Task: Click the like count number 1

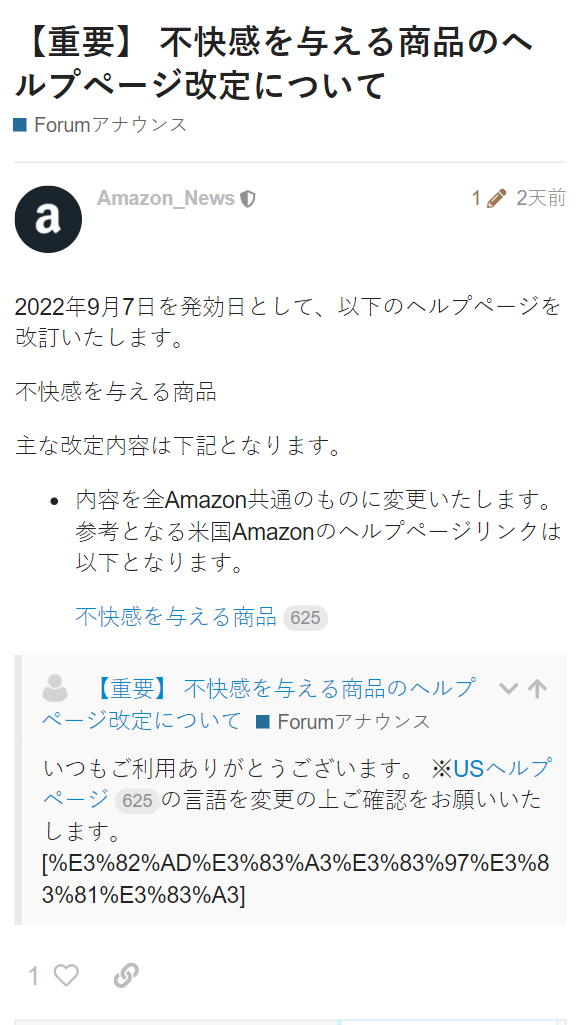Action: [x=34, y=977]
